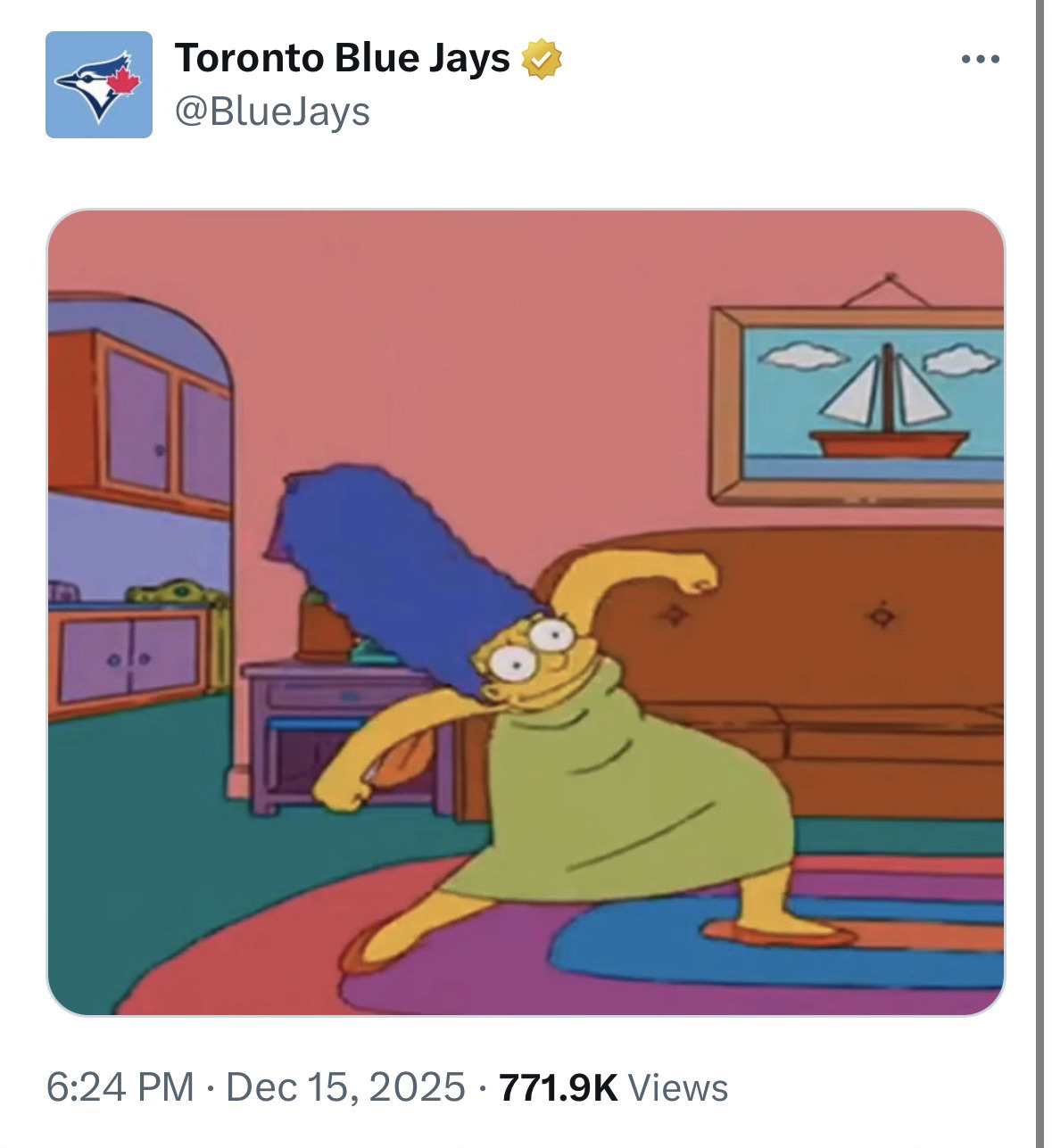1052x1148 pixels.
Task: Click the 6:24 PM timestamp
Action: [x=120, y=1087]
